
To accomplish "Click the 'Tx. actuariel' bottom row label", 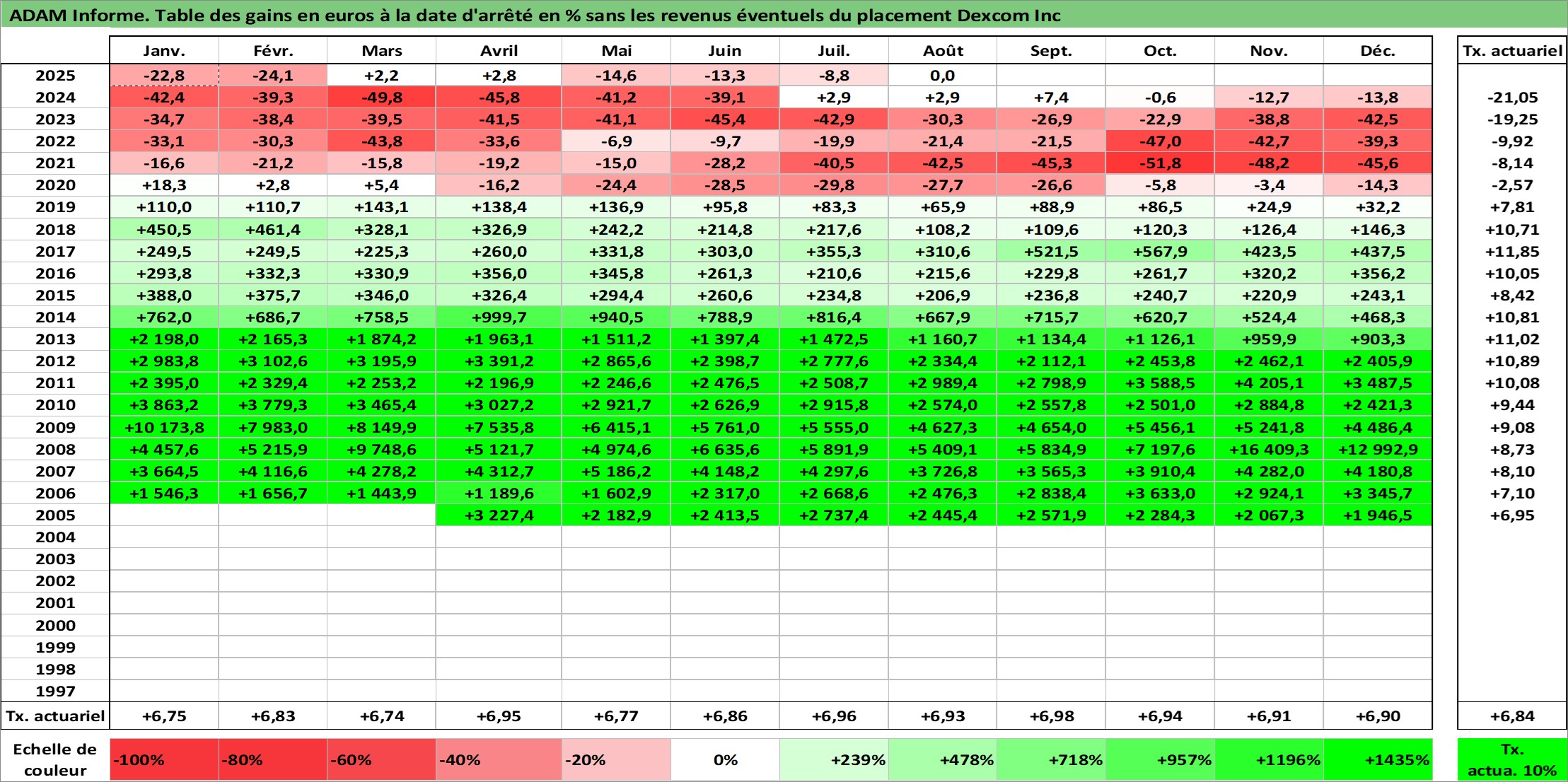I will (55, 716).
